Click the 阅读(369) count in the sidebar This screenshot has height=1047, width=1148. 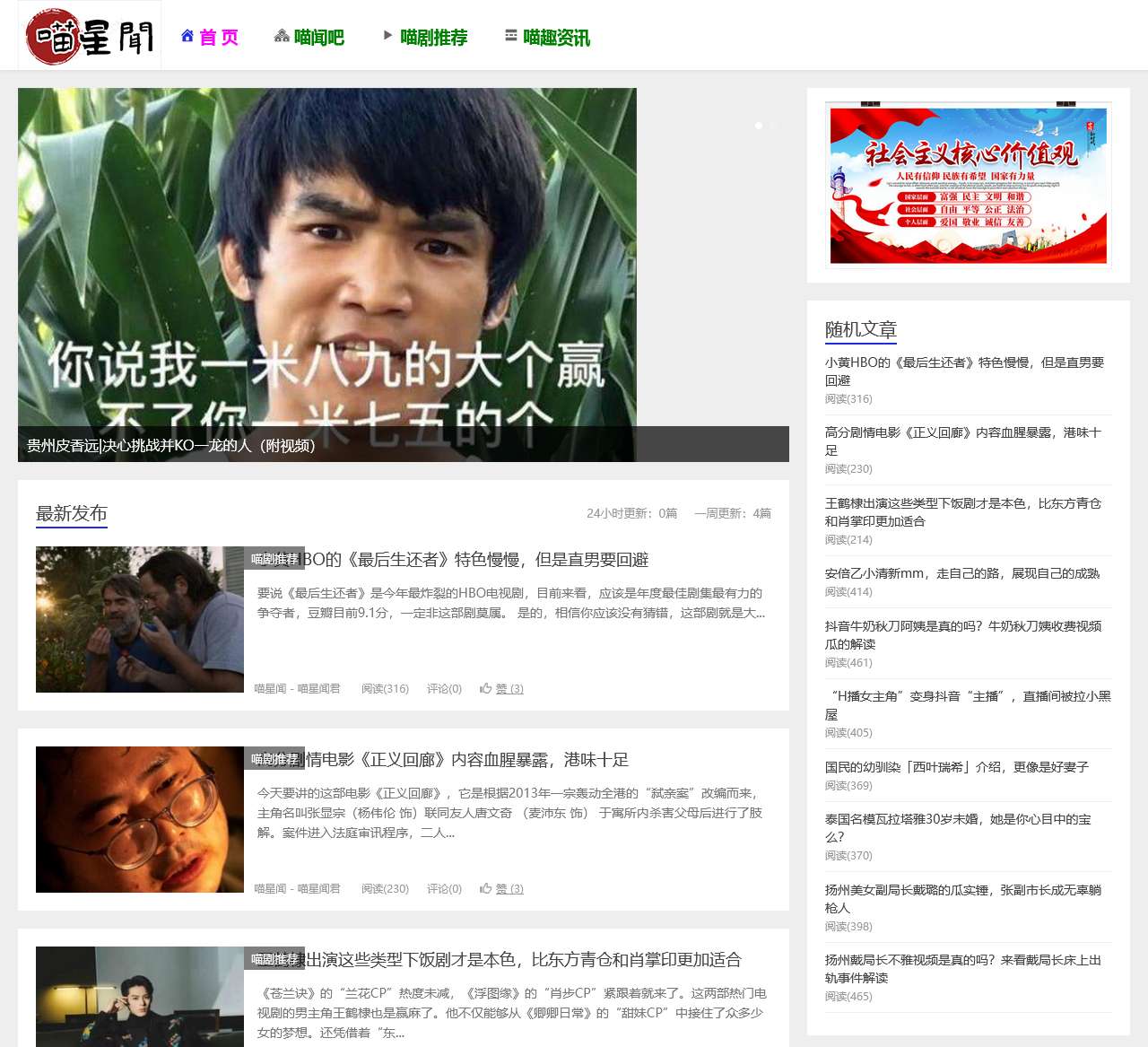(x=848, y=786)
